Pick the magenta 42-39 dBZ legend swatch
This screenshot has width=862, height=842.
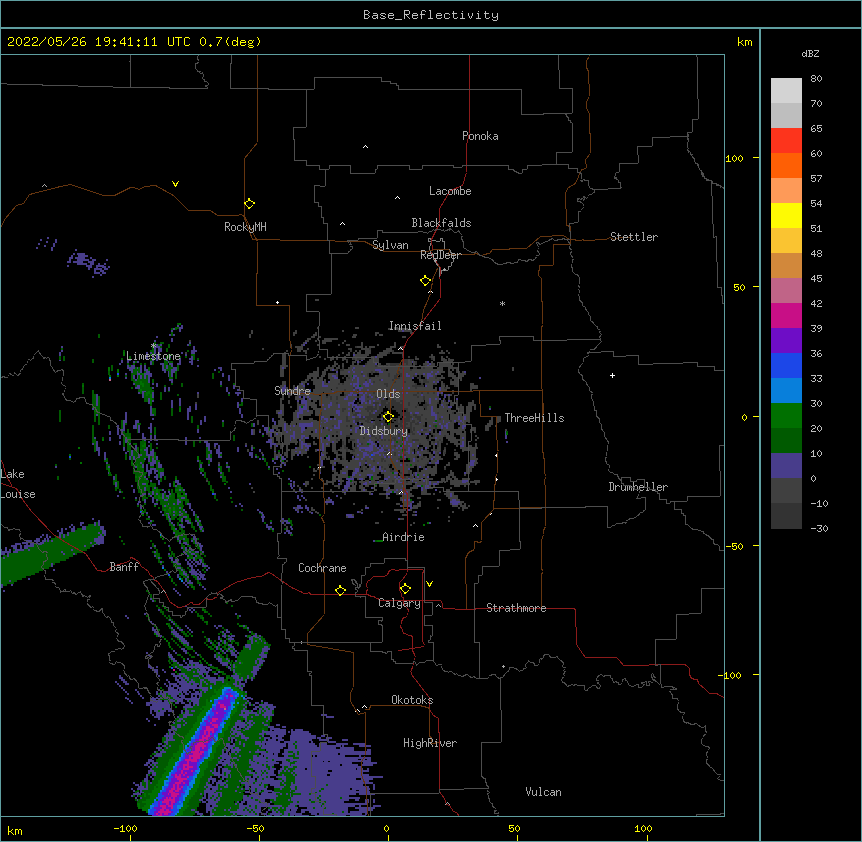(786, 316)
